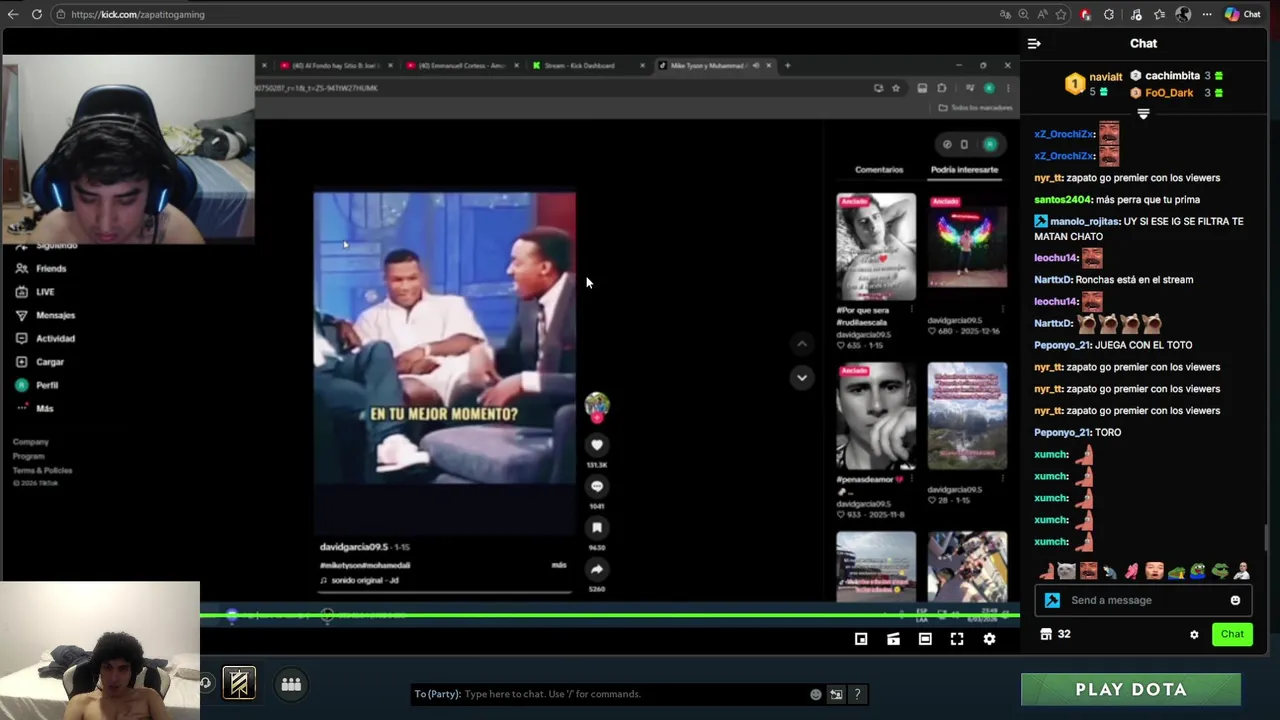Screen dimensions: 1280x720
Task: Toggle theater mode on the Kick player
Action: point(925,639)
